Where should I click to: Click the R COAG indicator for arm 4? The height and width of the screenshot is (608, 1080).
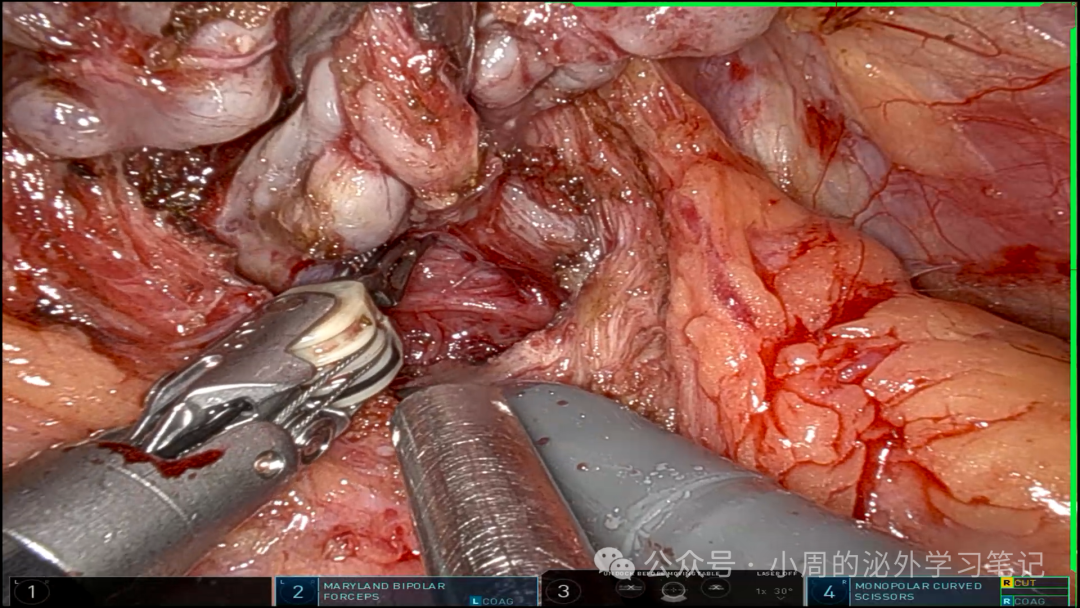click(1035, 600)
